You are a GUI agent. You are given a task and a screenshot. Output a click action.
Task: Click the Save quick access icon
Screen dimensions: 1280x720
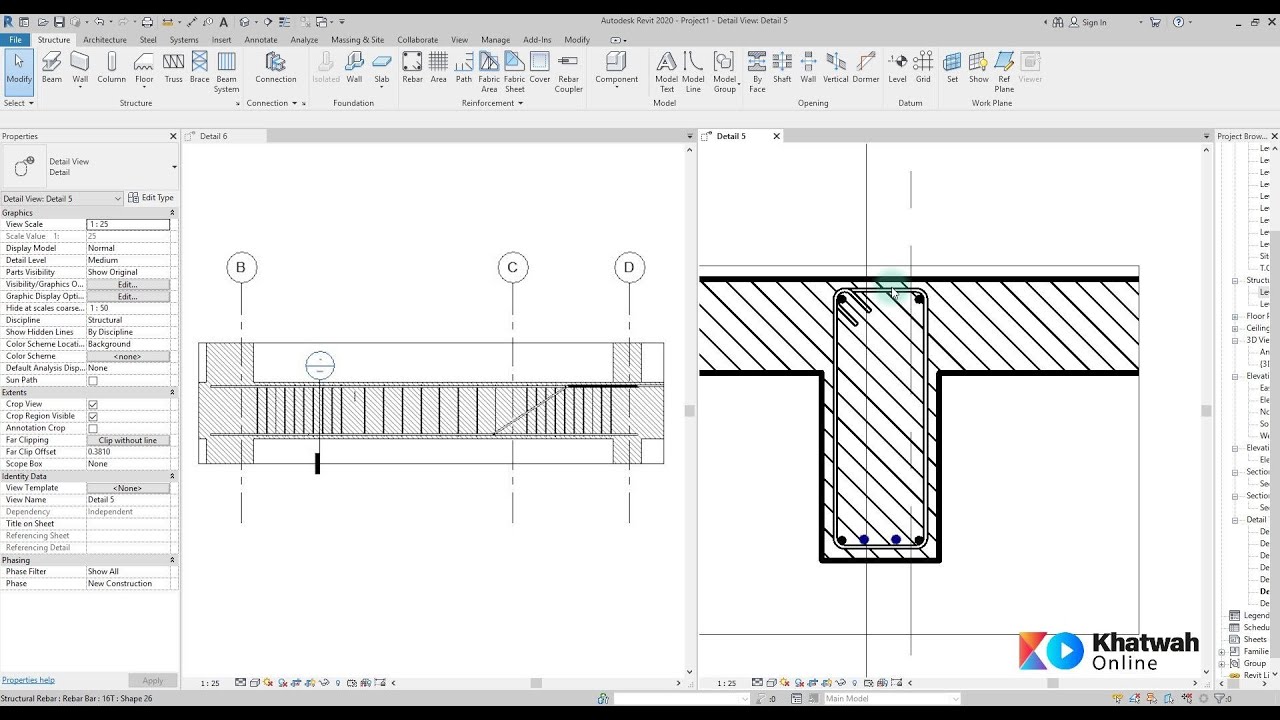pos(59,22)
